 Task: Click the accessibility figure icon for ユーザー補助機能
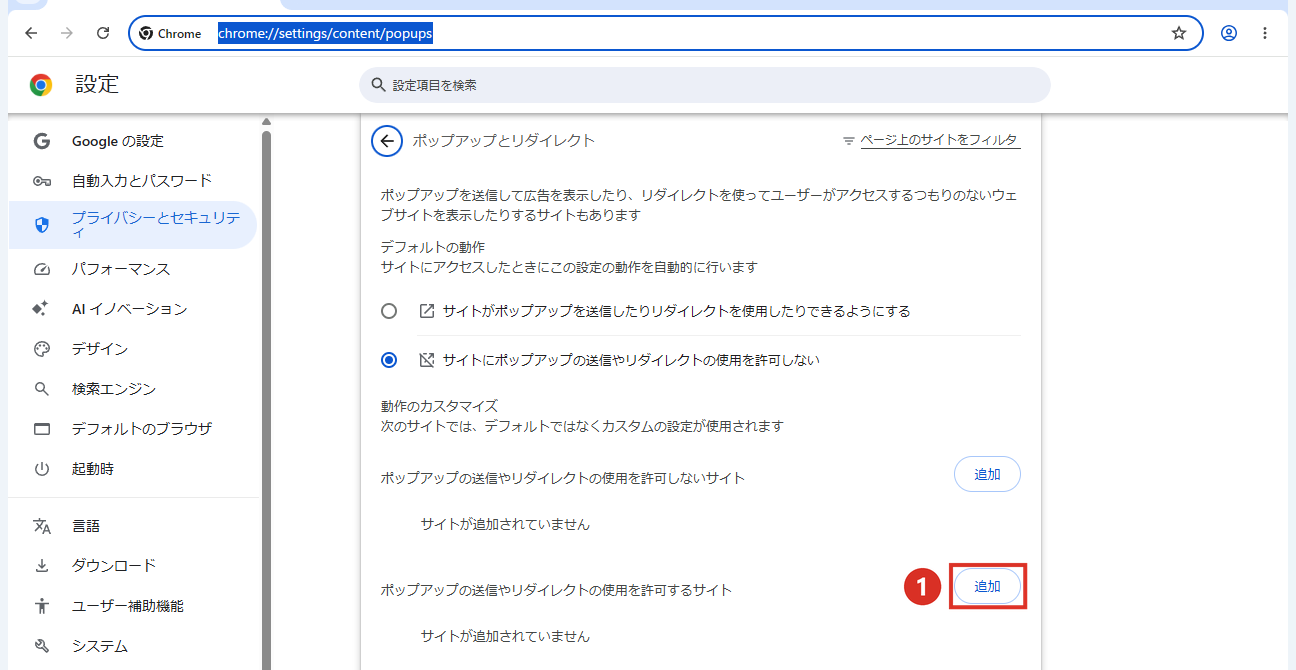click(41, 606)
